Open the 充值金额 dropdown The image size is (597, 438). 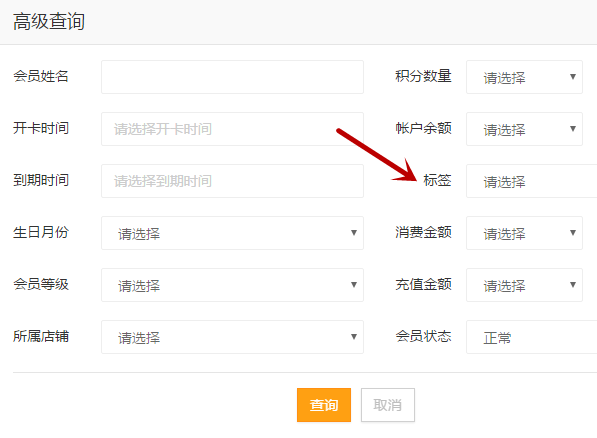524,285
